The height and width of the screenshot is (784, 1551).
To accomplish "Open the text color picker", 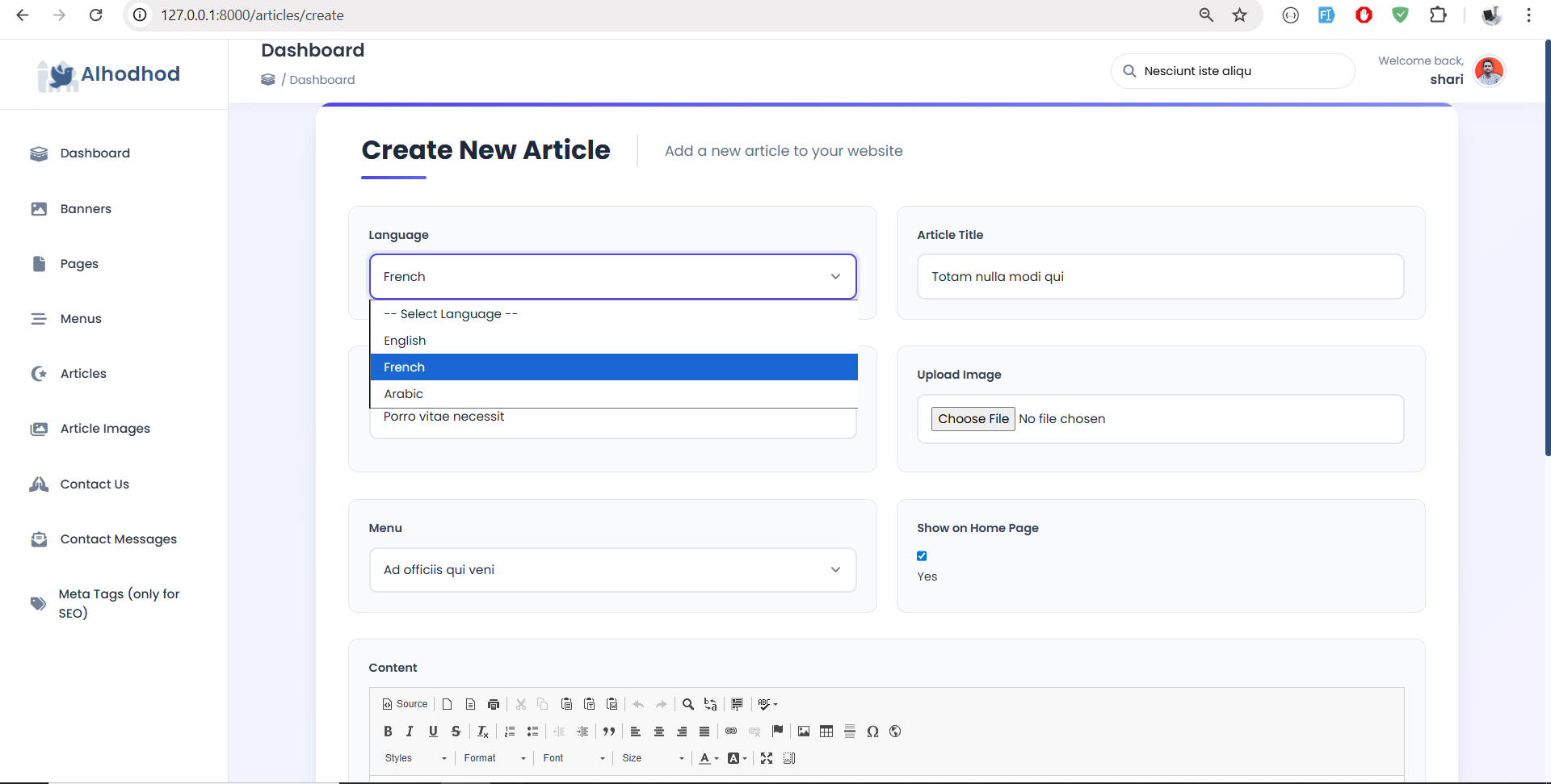I will 708,758.
